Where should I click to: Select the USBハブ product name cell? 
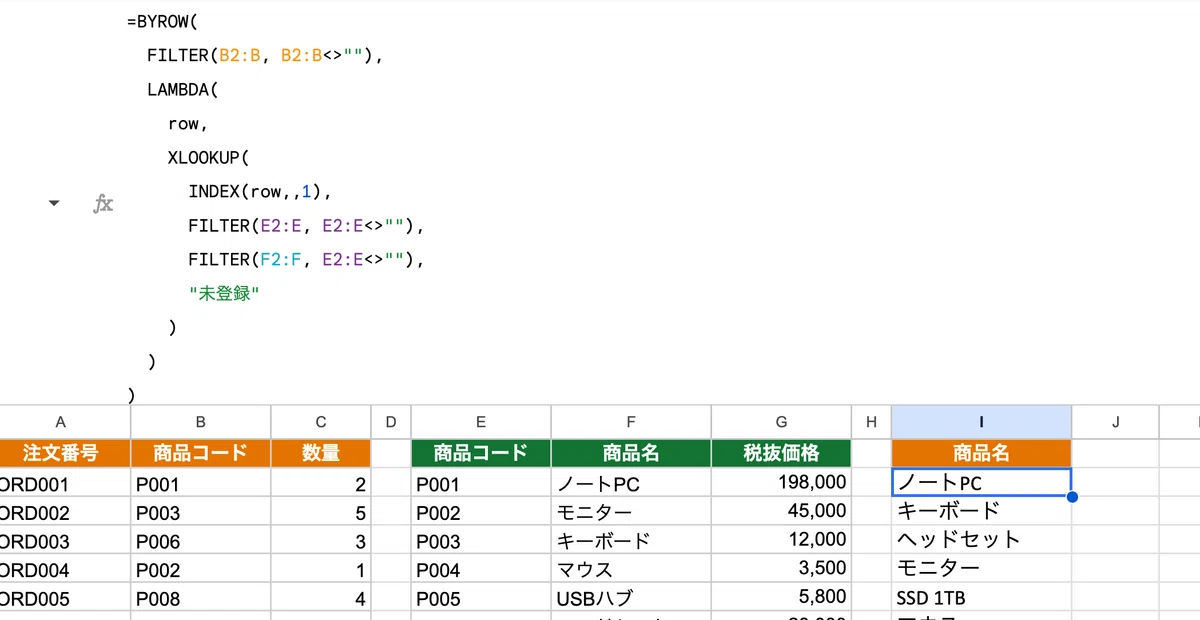click(x=631, y=599)
